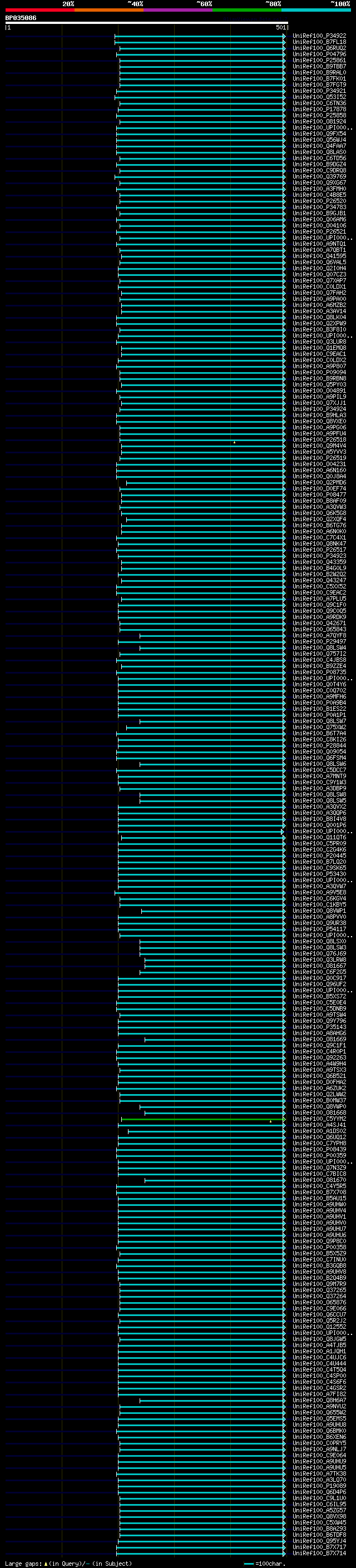The width and height of the screenshot is (356, 1568).
Task: Select hit label UniRef100_P20445
Action: 319,855
